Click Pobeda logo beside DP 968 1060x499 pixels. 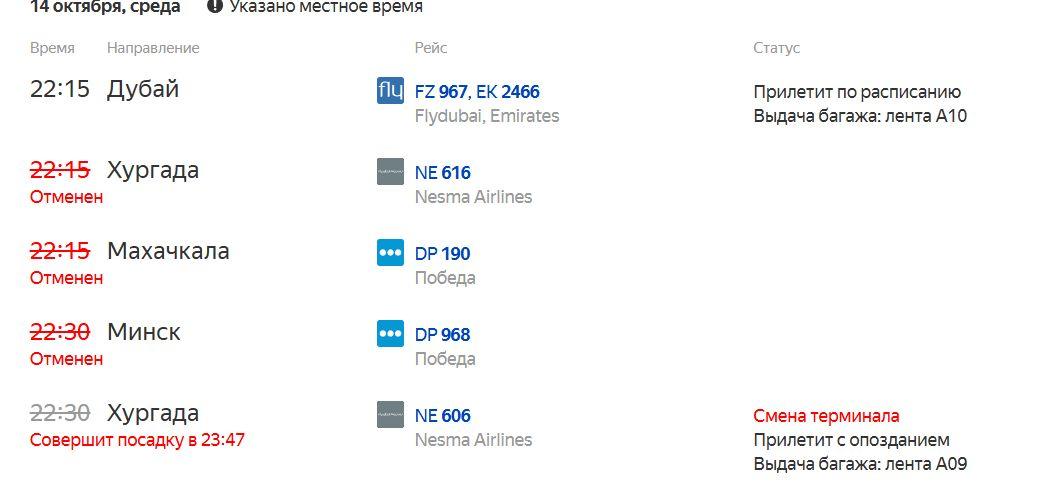tap(390, 334)
